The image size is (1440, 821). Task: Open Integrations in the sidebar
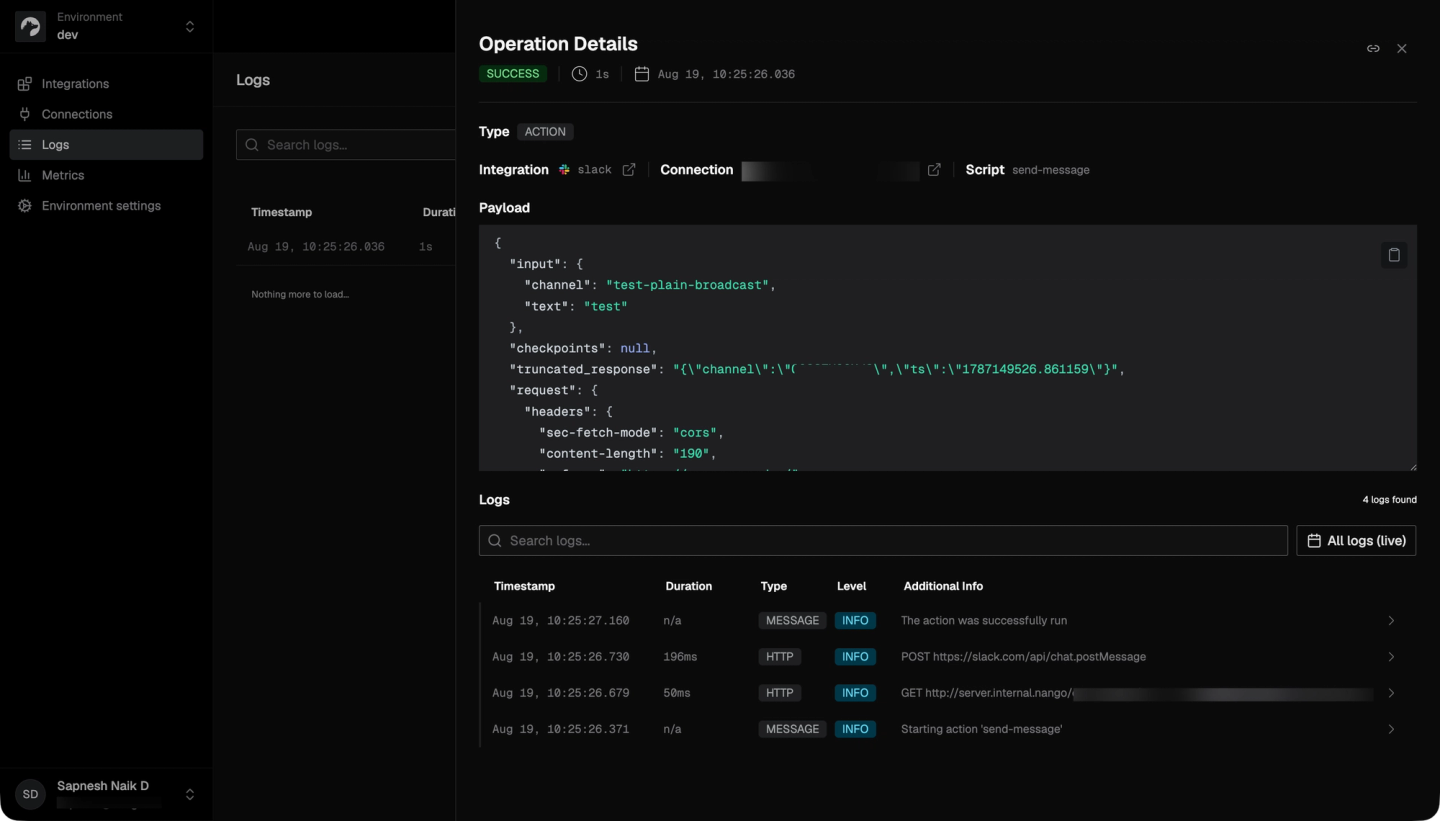106,84
